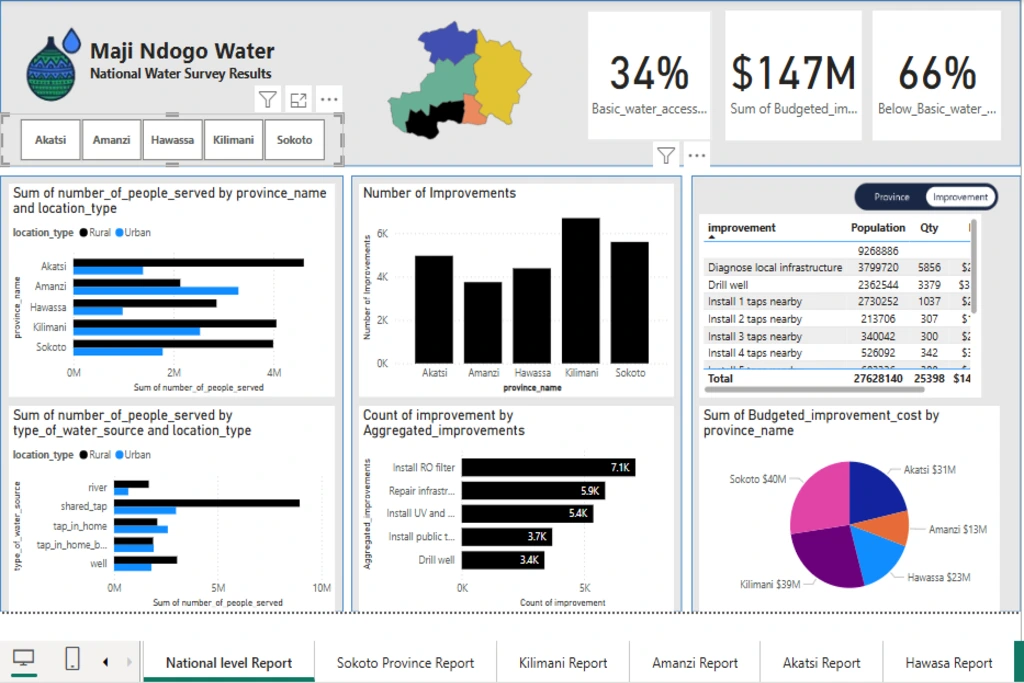Click the previous page tabs arrow
This screenshot has height=683, width=1024.
[x=105, y=662]
